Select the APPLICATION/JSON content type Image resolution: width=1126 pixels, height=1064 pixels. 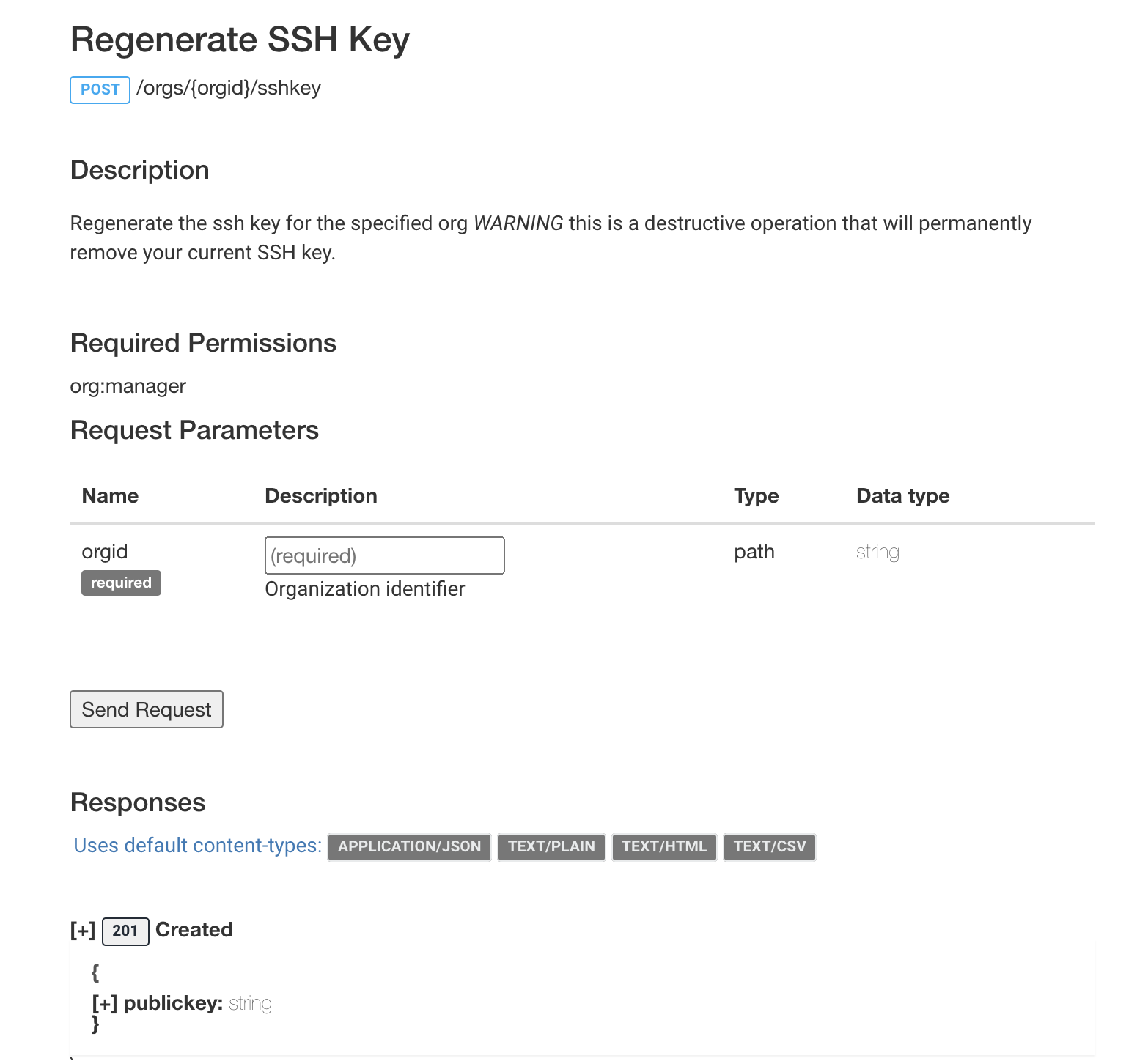tap(409, 846)
